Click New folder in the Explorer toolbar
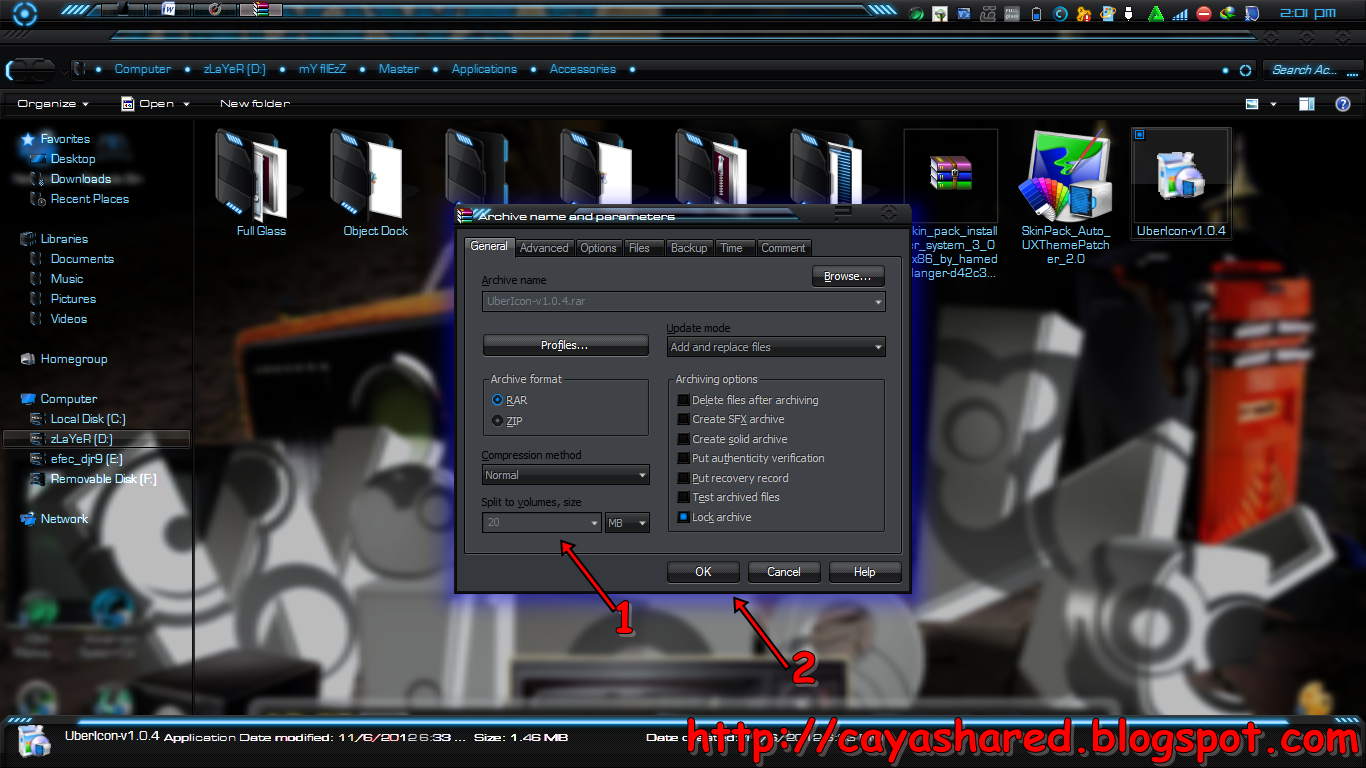1366x768 pixels. [x=255, y=104]
